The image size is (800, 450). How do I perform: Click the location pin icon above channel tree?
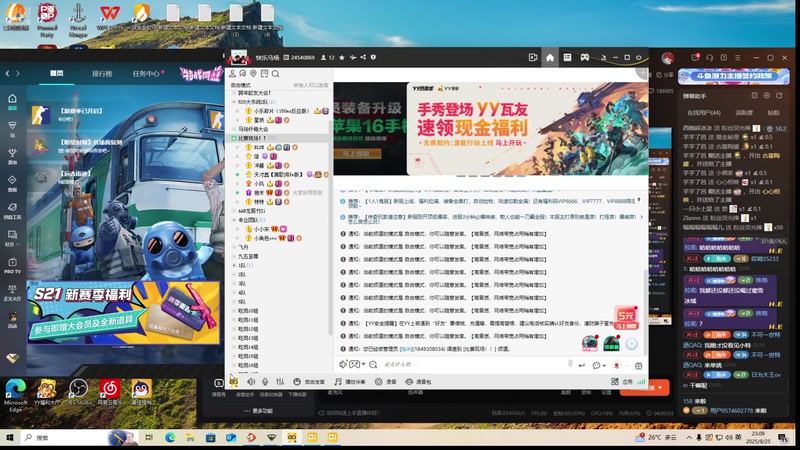point(253,74)
